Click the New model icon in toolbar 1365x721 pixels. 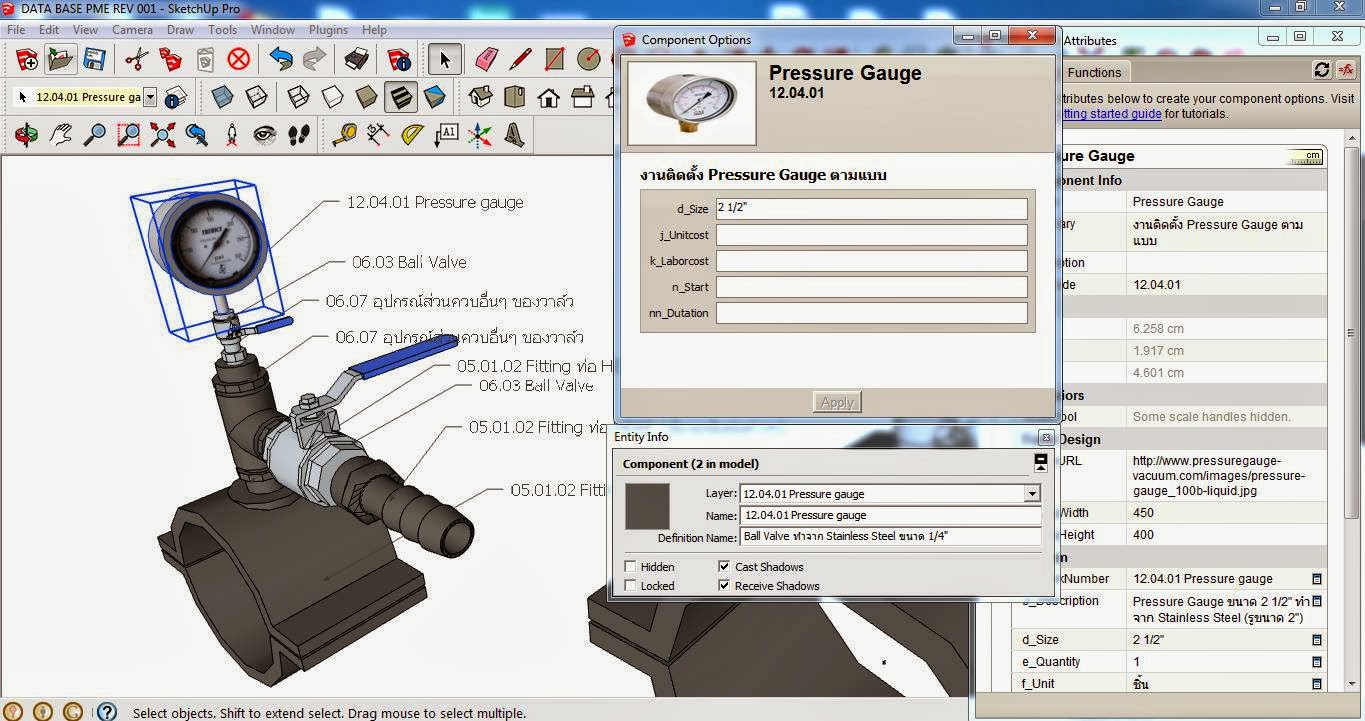(x=27, y=60)
